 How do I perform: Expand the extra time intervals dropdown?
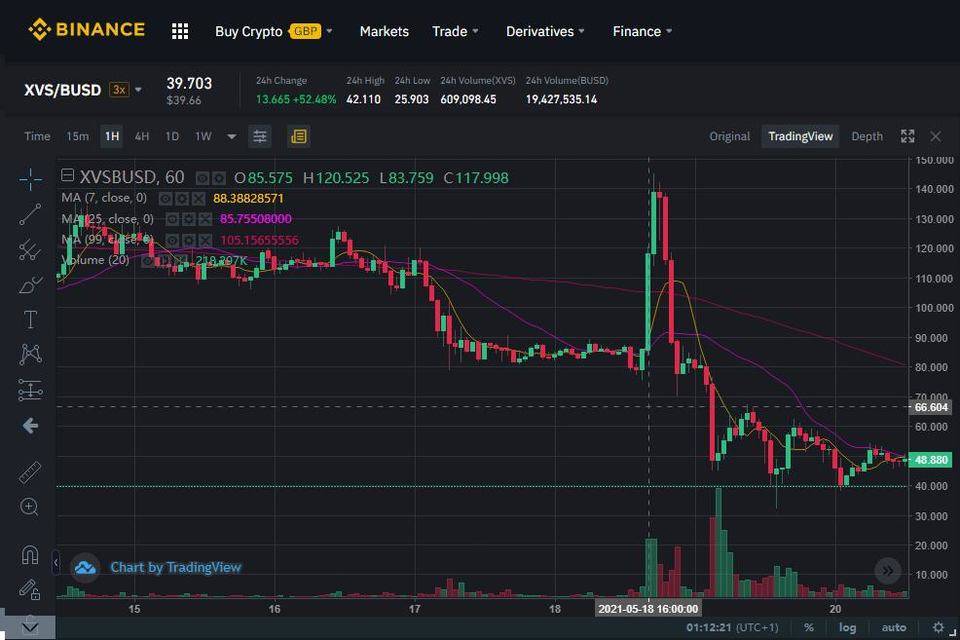click(231, 136)
